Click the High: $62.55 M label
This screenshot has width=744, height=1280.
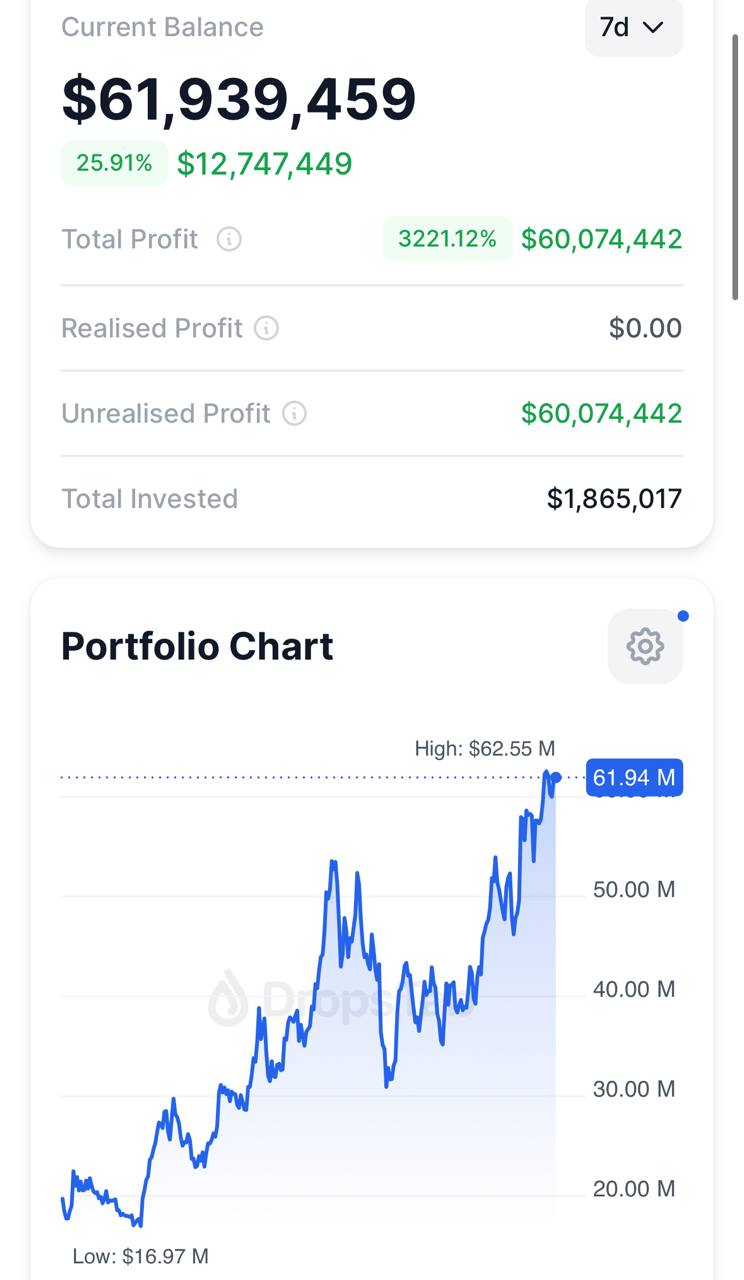click(x=485, y=749)
